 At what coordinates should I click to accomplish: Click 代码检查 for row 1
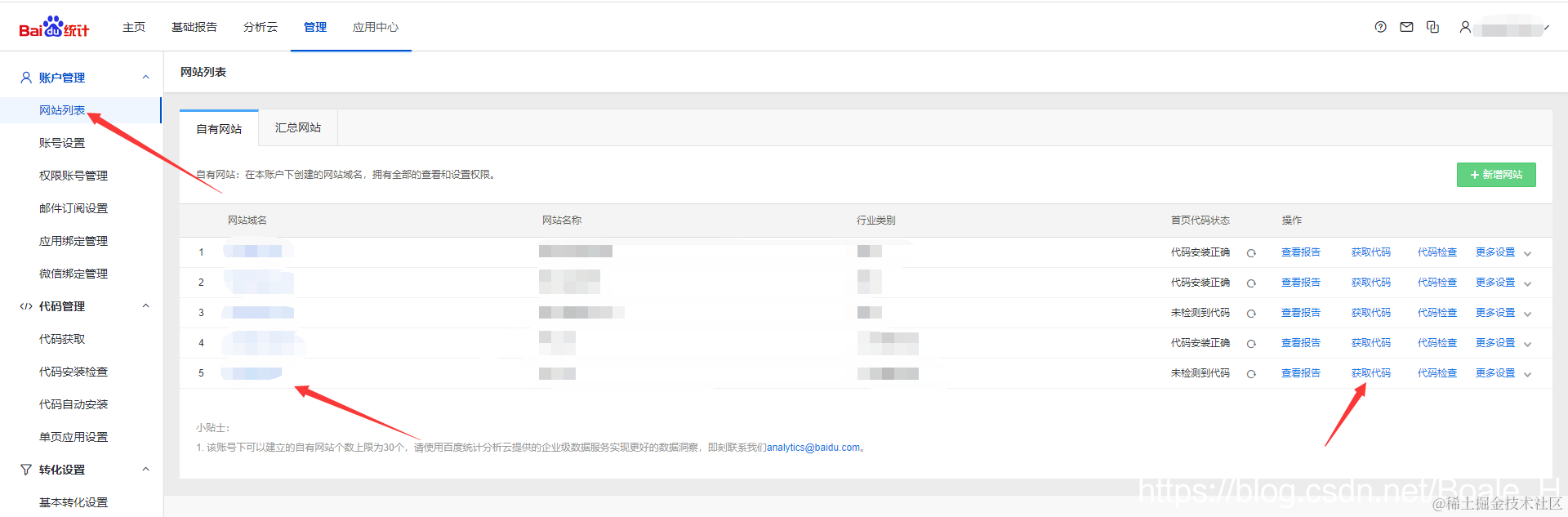click(1437, 252)
